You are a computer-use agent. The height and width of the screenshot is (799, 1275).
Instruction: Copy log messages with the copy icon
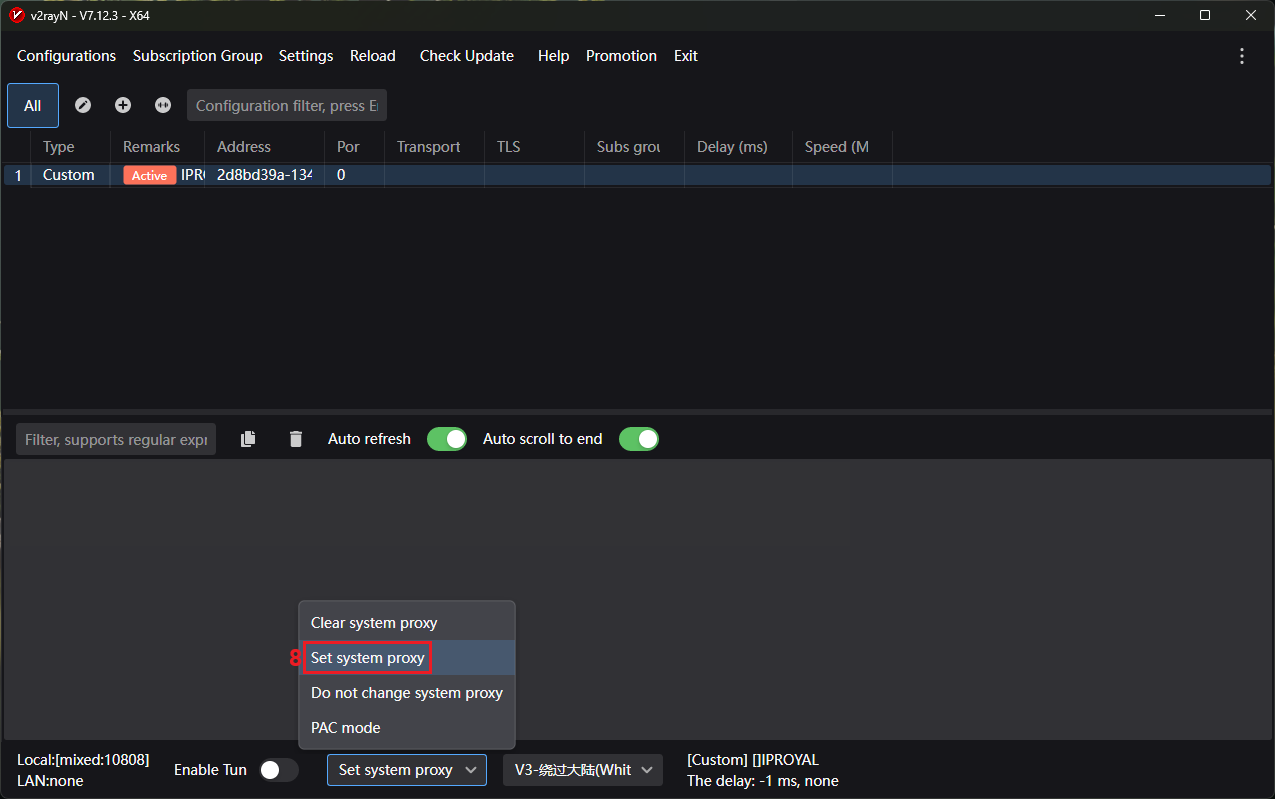coord(248,439)
